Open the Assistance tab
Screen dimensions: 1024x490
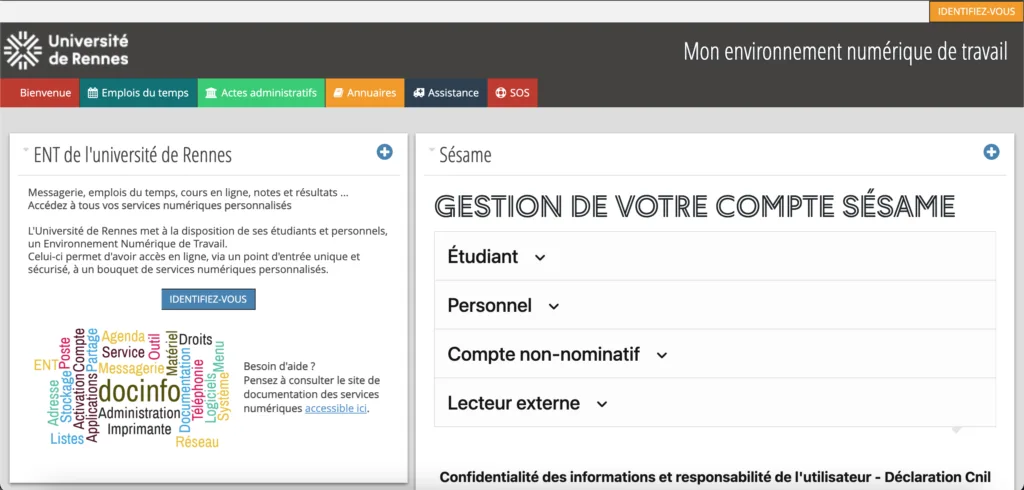tap(445, 93)
